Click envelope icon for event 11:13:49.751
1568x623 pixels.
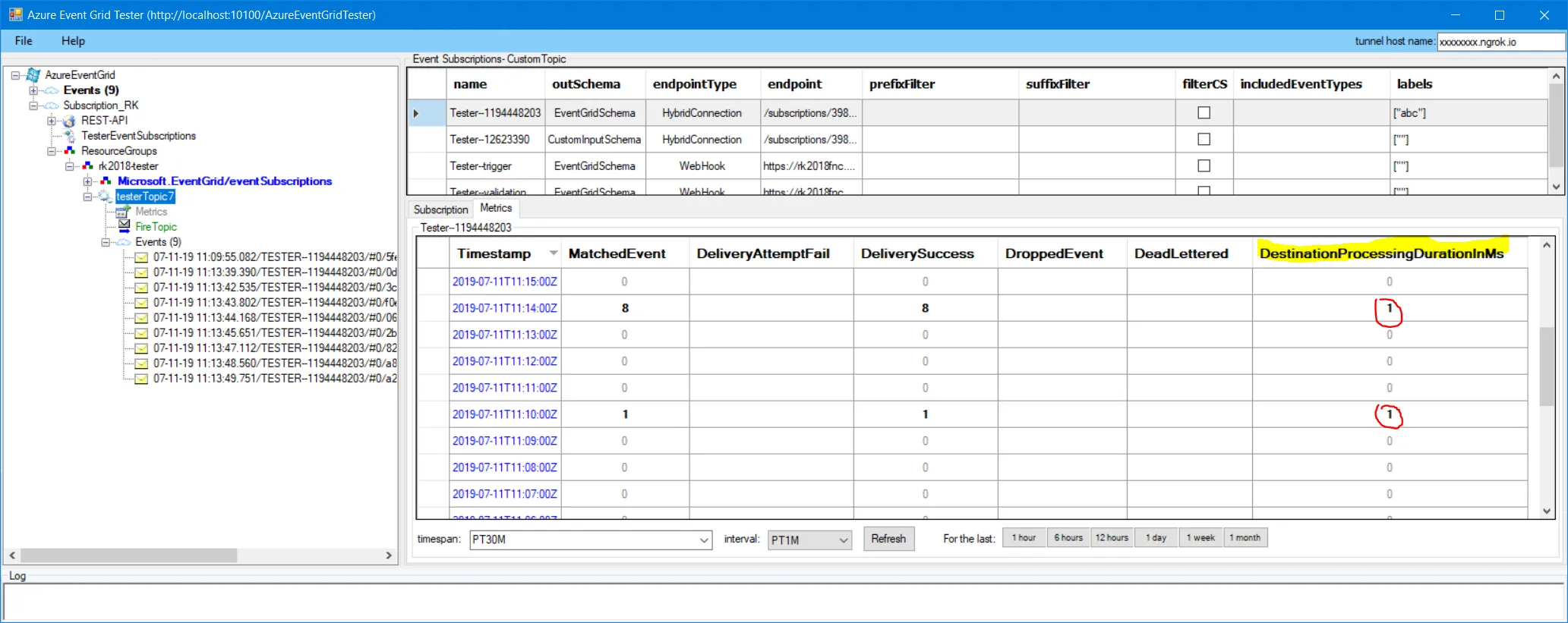click(141, 379)
